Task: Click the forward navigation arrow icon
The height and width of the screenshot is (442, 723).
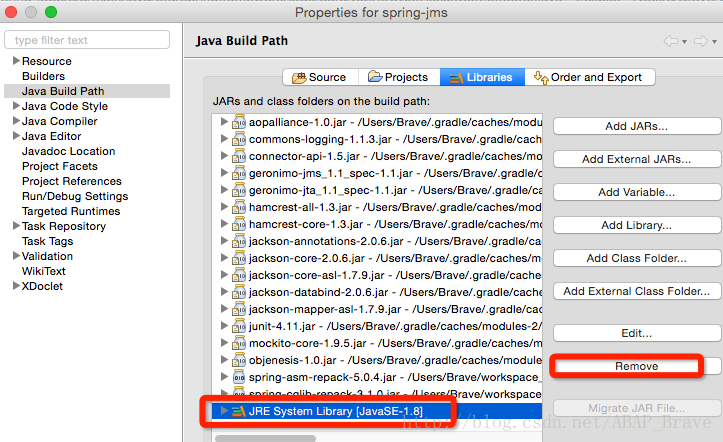Action: [x=701, y=41]
